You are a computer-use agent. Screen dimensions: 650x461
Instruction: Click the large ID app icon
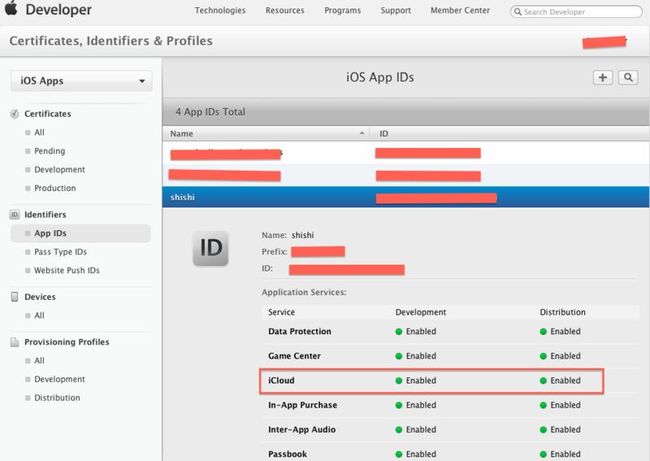point(211,248)
